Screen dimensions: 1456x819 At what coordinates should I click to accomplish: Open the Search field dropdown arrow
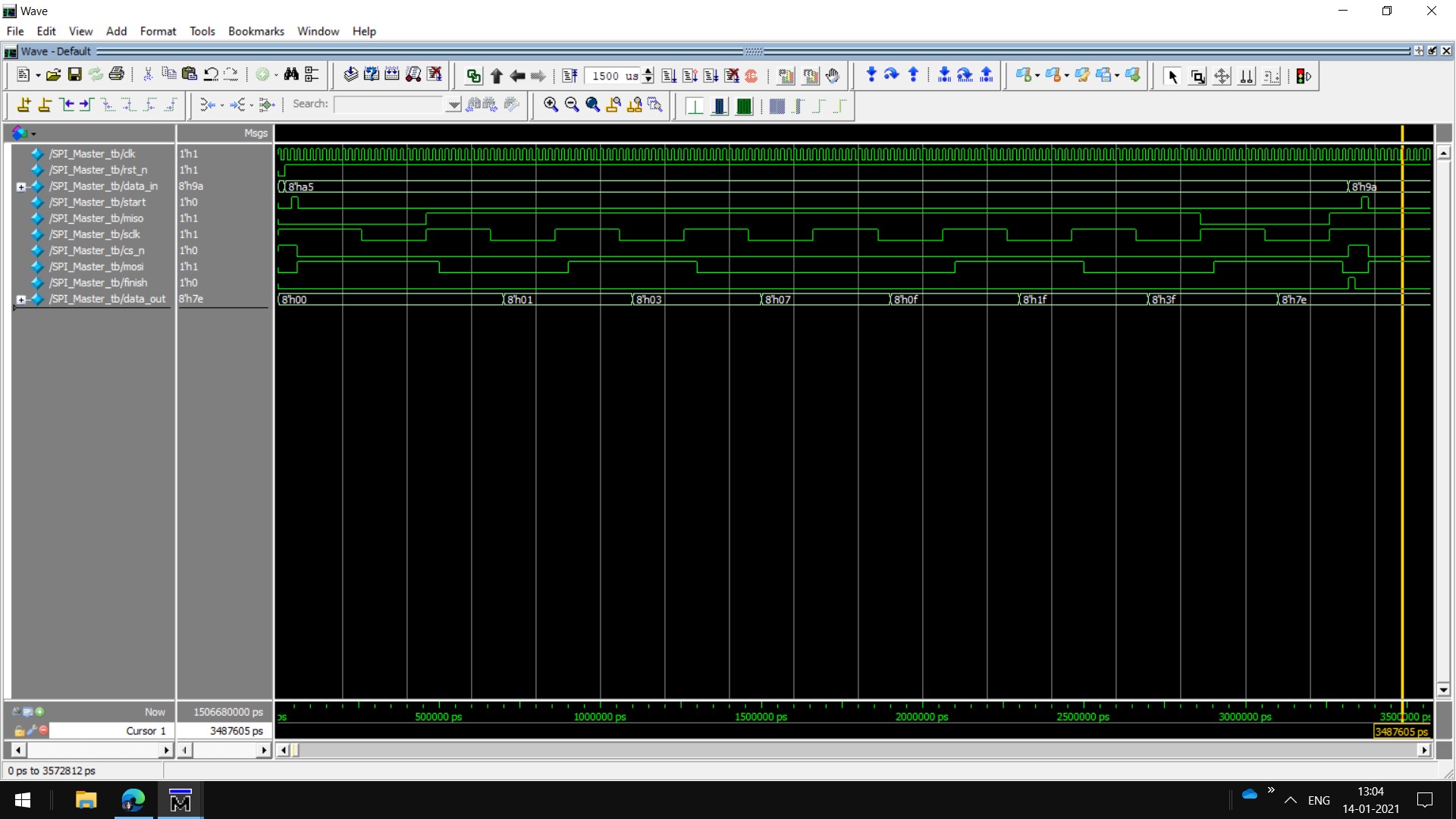453,105
